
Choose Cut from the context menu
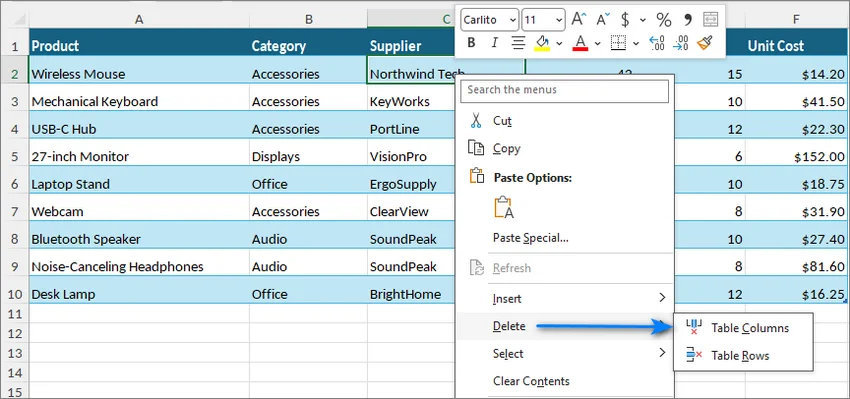tap(565, 120)
